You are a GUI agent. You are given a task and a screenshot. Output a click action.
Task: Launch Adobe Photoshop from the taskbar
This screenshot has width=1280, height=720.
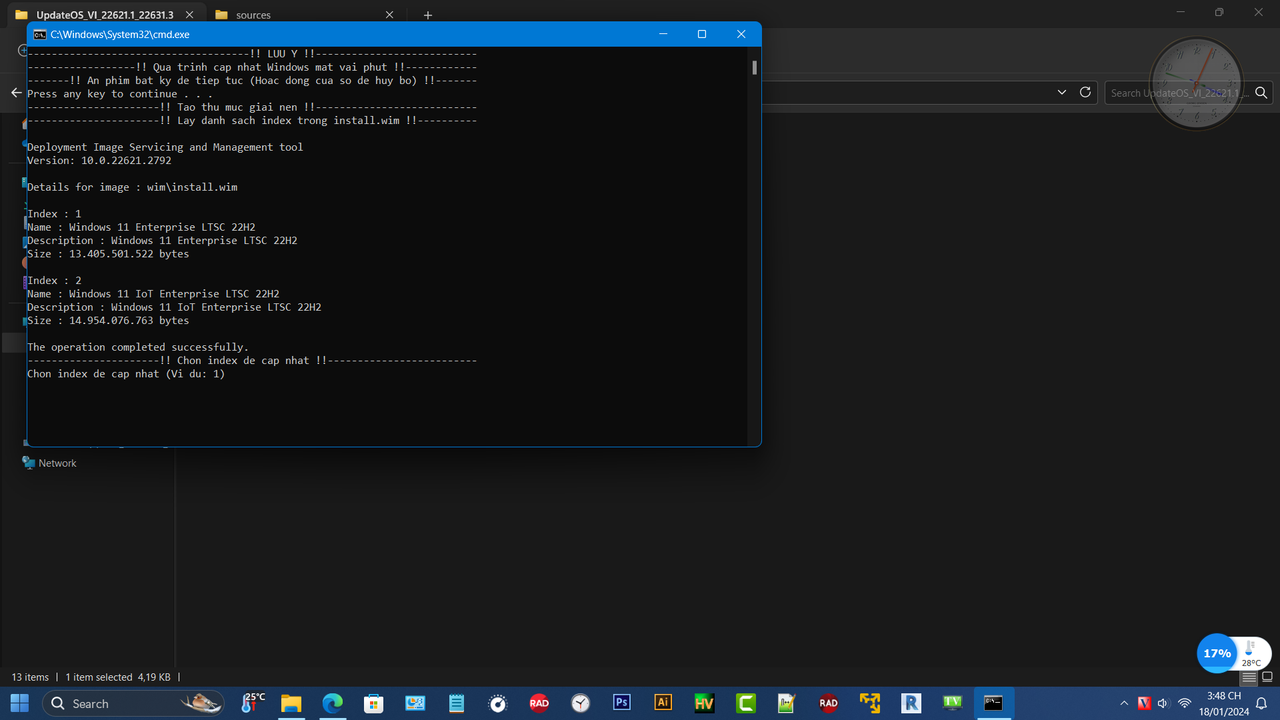(621, 703)
